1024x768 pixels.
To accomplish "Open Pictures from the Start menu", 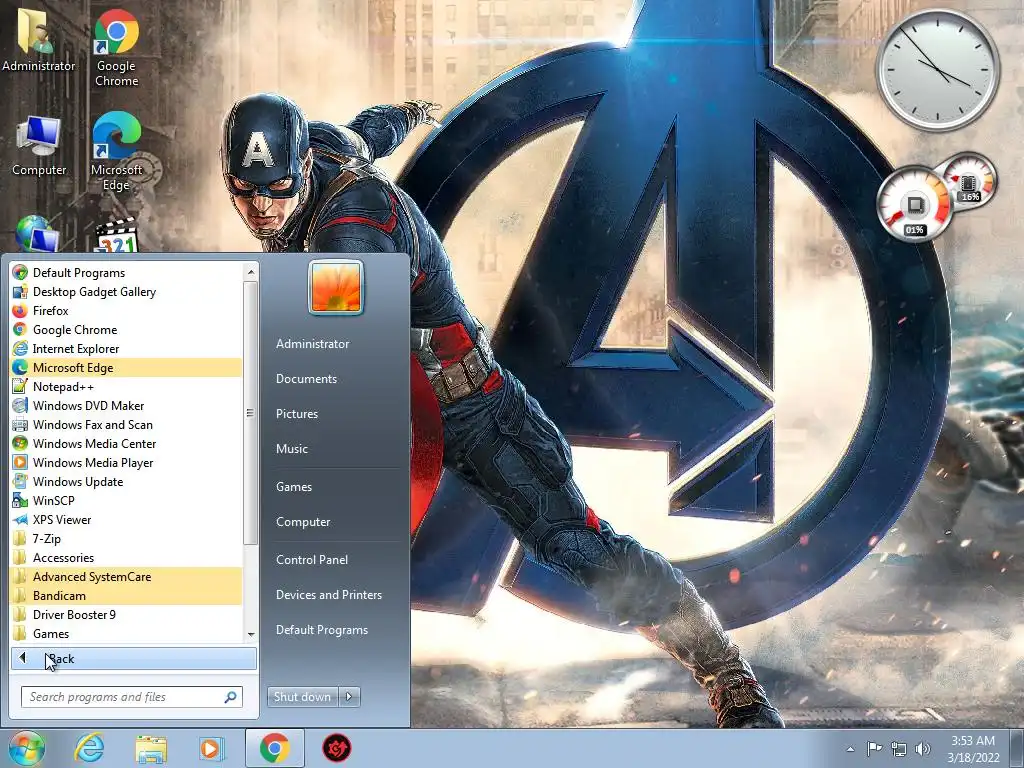I will [x=296, y=413].
